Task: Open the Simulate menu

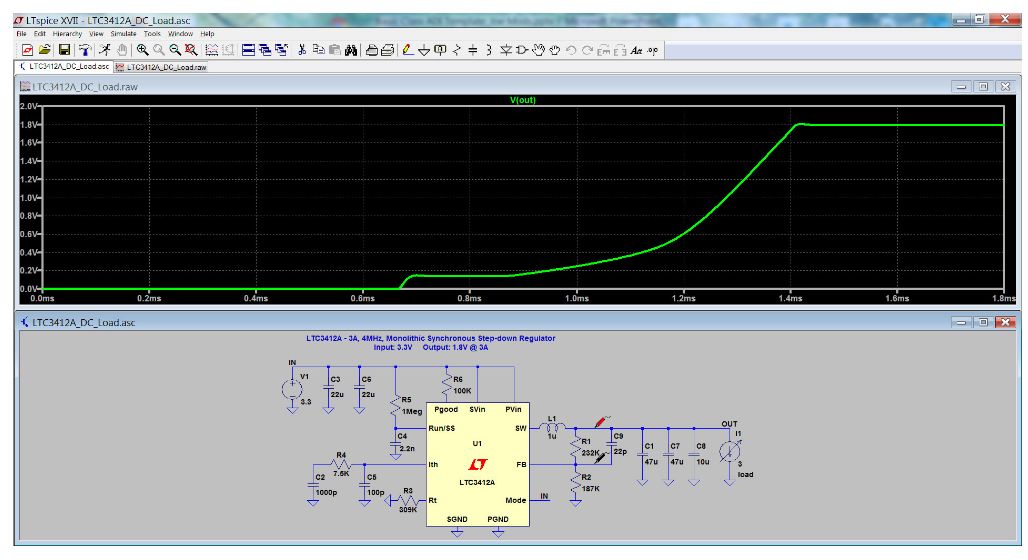Action: 123,33
